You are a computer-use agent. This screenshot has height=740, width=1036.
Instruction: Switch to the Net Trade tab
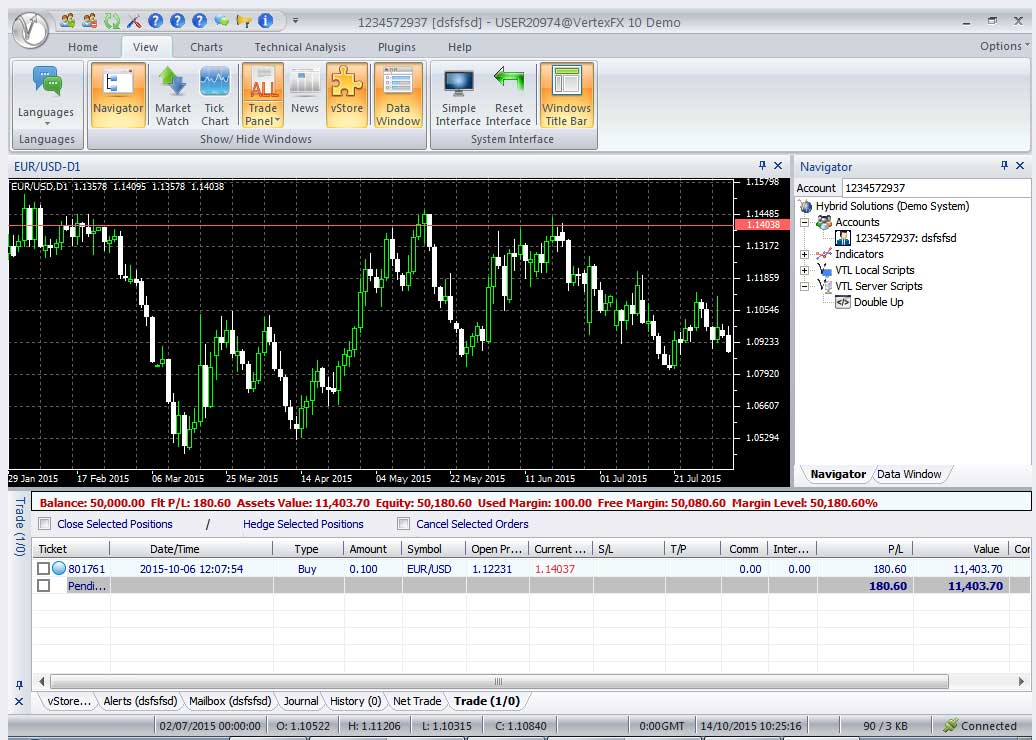coord(417,701)
